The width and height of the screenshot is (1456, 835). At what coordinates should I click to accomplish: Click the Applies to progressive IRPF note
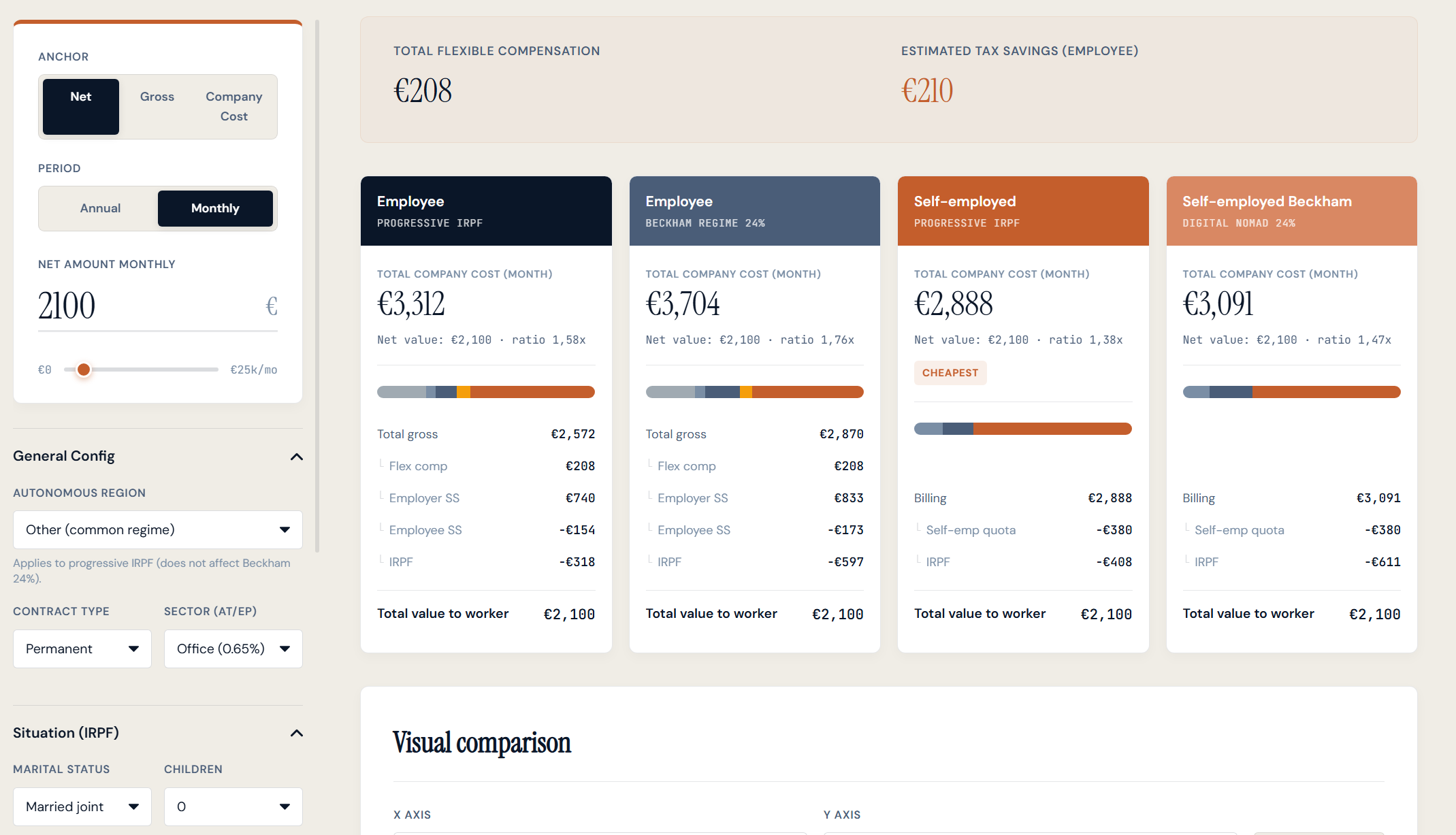coord(152,570)
